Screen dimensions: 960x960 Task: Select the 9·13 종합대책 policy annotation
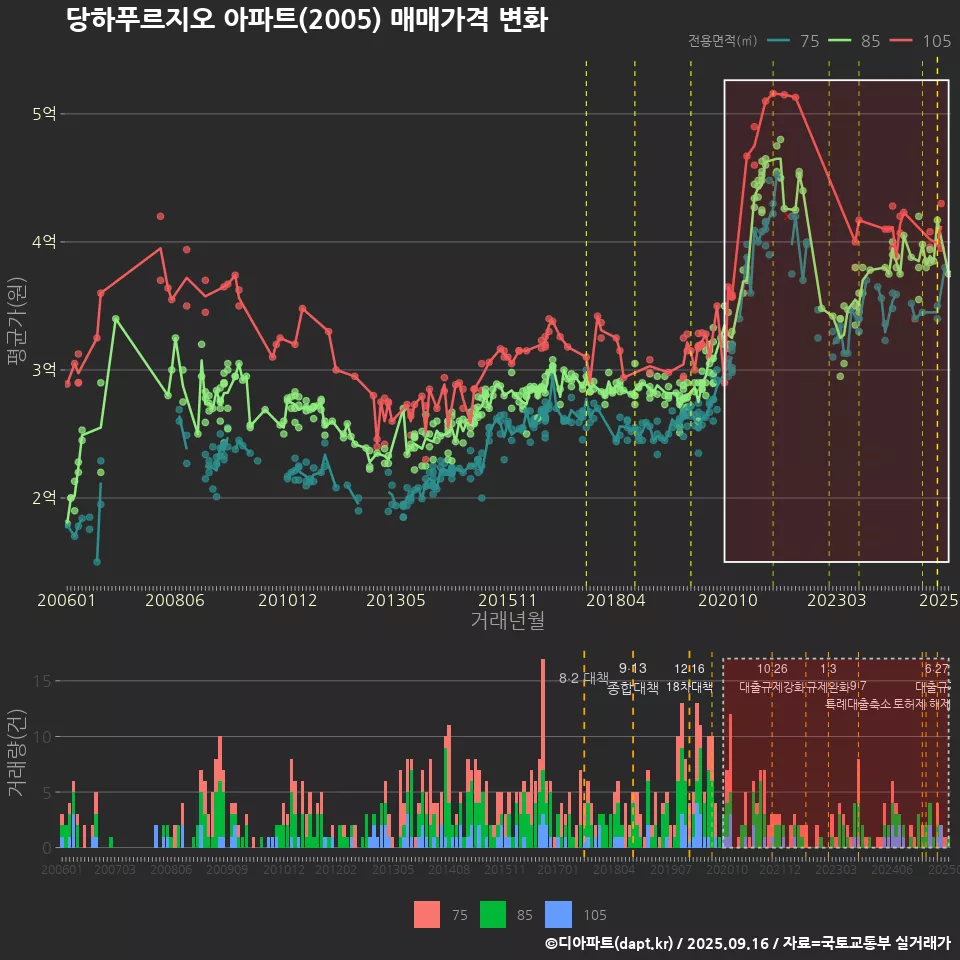click(x=632, y=678)
